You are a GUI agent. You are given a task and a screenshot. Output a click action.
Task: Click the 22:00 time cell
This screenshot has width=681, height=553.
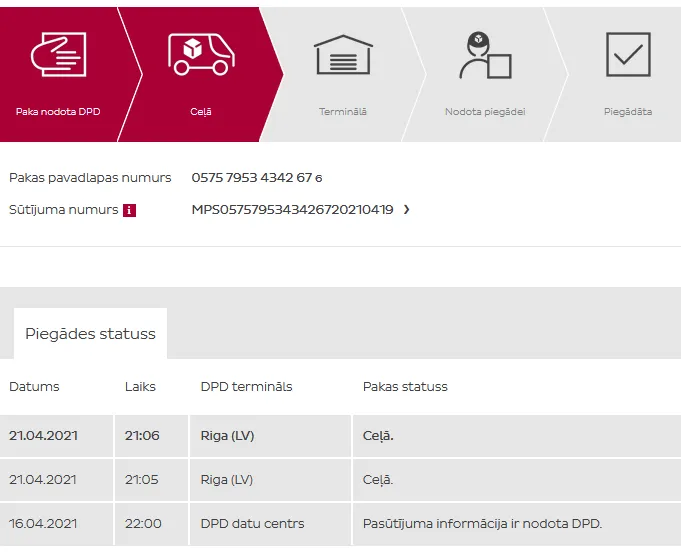click(x=151, y=523)
